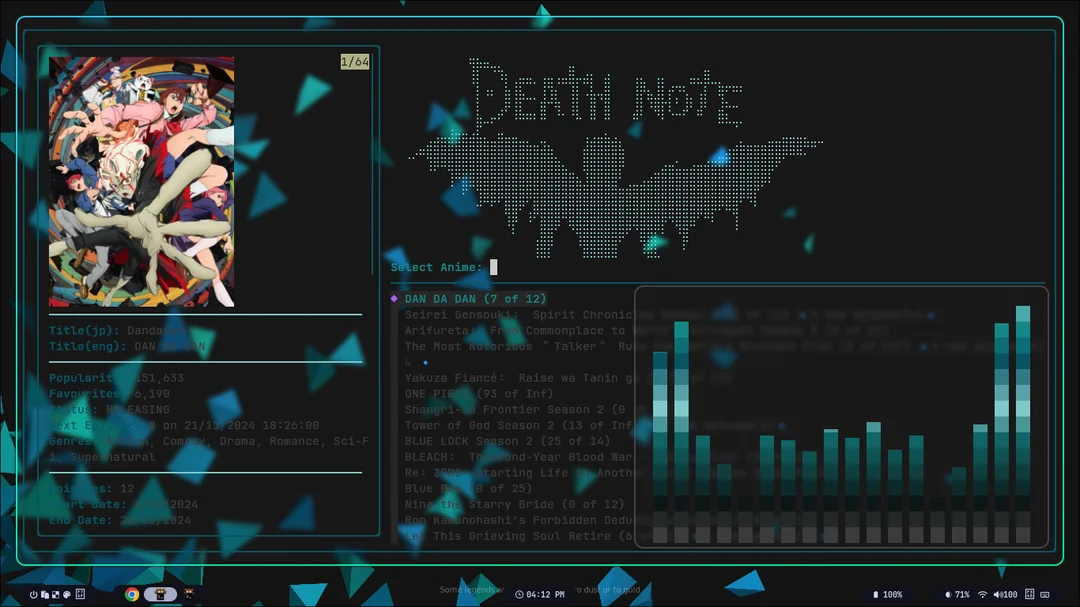Click the Genres line in preview
1080x607 pixels.
pyautogui.click(x=209, y=449)
